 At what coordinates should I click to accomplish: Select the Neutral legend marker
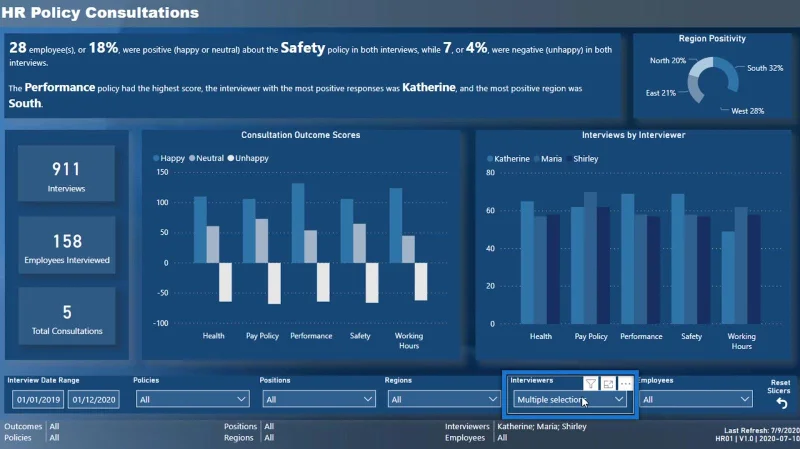[x=192, y=158]
